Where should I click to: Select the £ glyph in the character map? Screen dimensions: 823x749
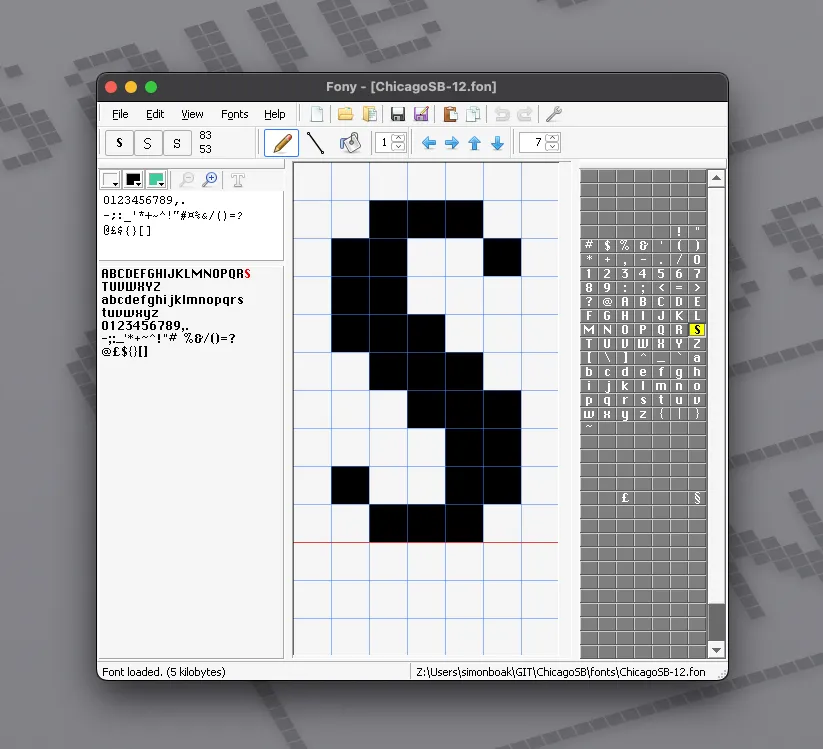point(625,496)
